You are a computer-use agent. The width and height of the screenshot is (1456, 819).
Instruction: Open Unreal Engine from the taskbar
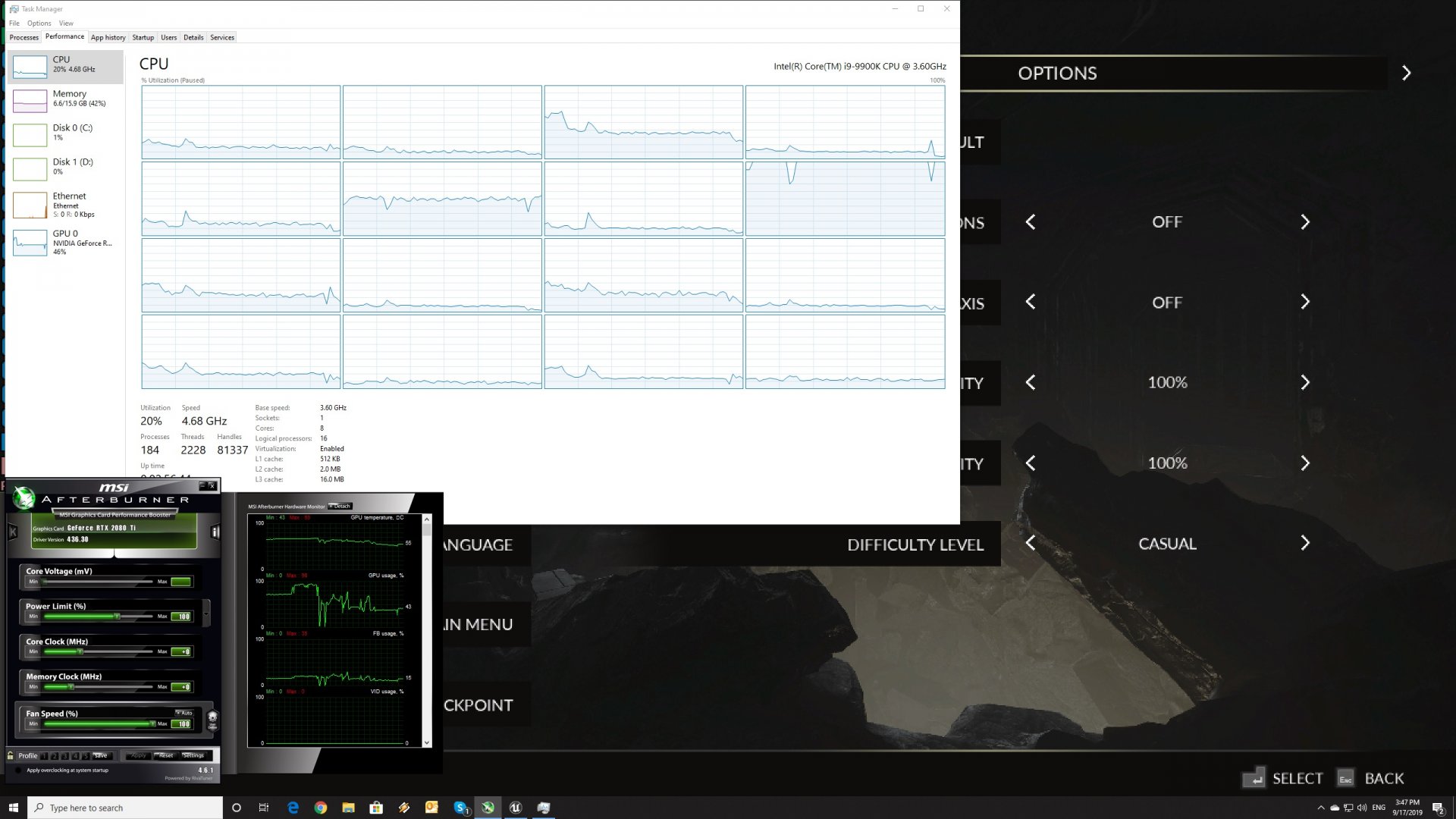516,808
